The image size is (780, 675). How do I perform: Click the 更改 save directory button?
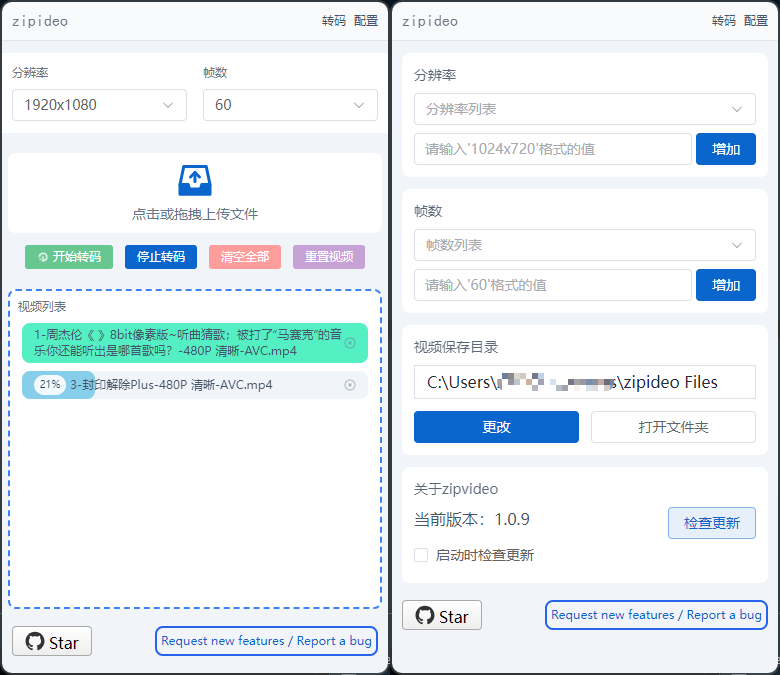(496, 427)
